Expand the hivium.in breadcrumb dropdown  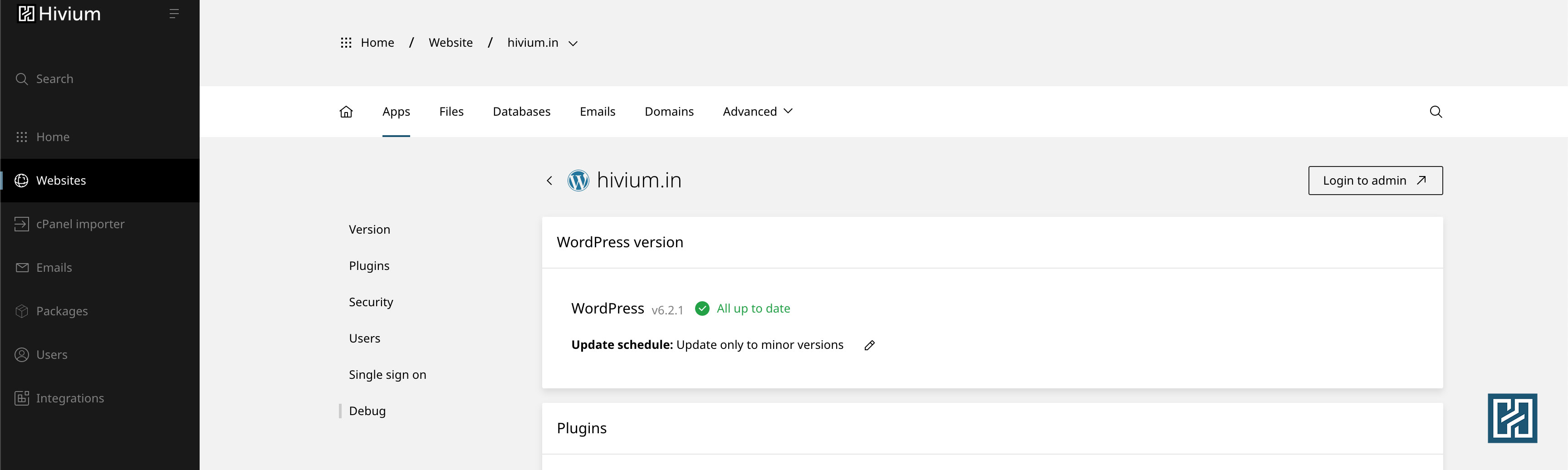click(573, 43)
